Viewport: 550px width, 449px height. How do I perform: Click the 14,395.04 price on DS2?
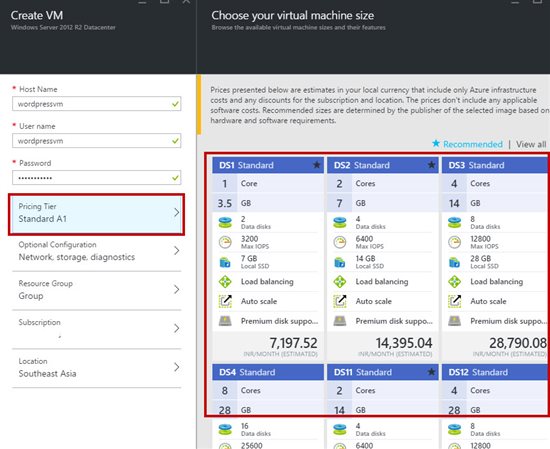[404, 343]
